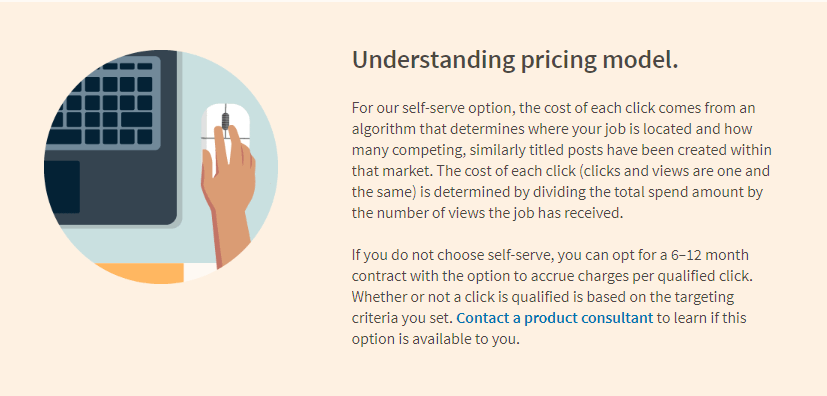Select the word 'Understanding' in the heading
The height and width of the screenshot is (396, 827).
433,60
